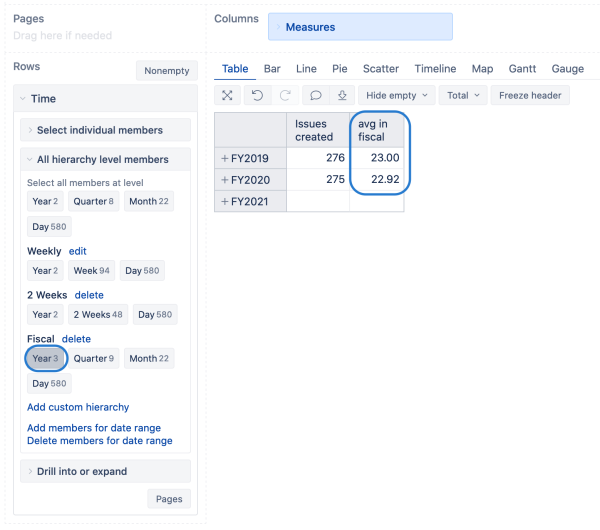Expand the FY2021 row plus icon
The image size is (600, 530).
tap(225, 201)
